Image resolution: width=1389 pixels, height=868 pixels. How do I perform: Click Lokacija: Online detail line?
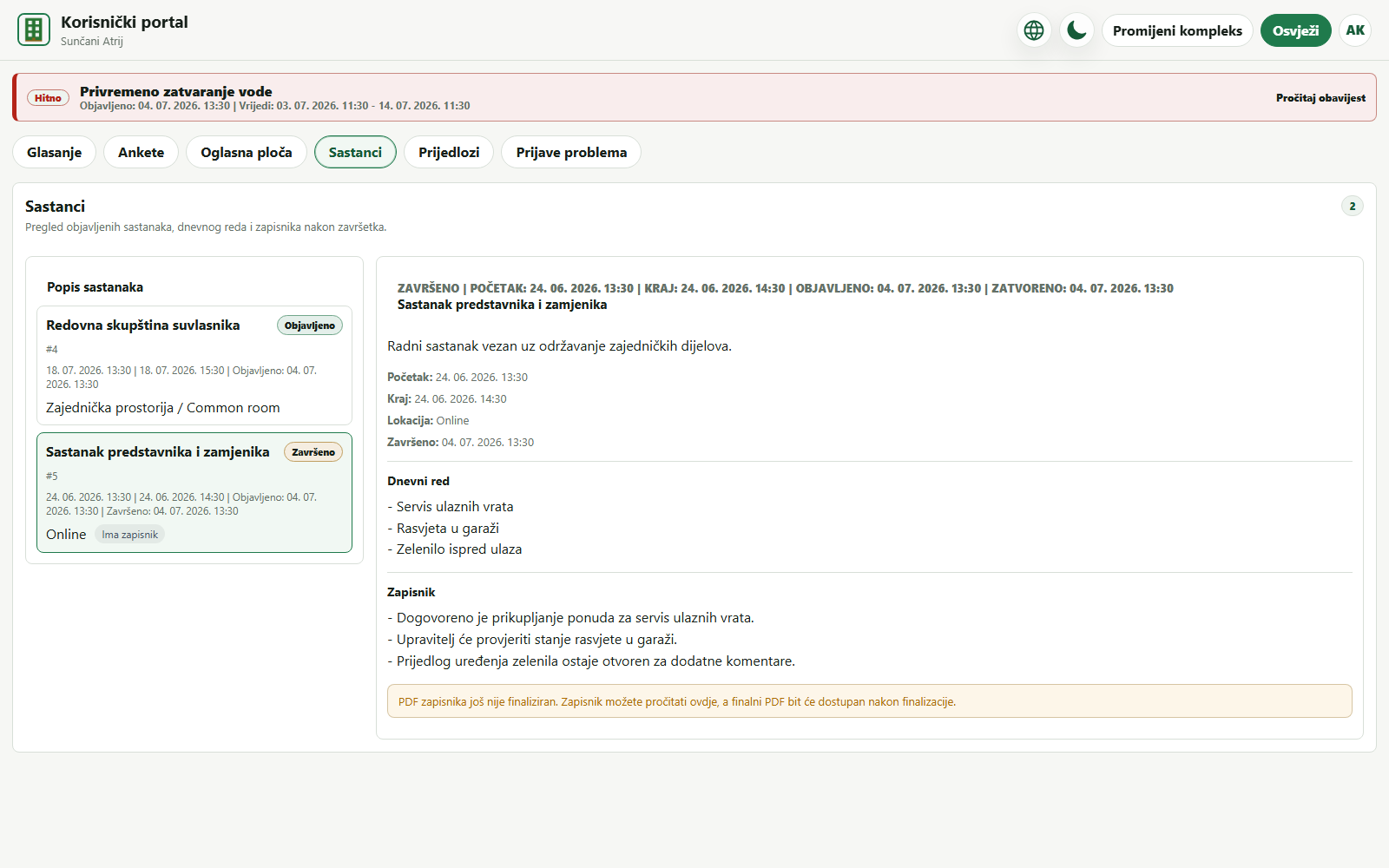[x=428, y=420]
